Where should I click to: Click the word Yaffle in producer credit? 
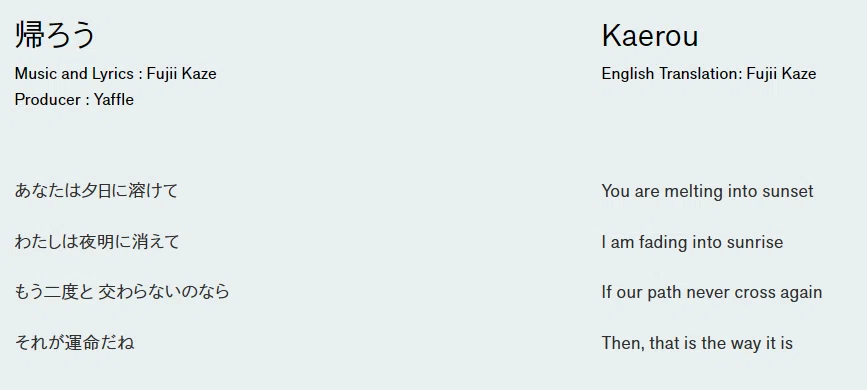[114, 100]
